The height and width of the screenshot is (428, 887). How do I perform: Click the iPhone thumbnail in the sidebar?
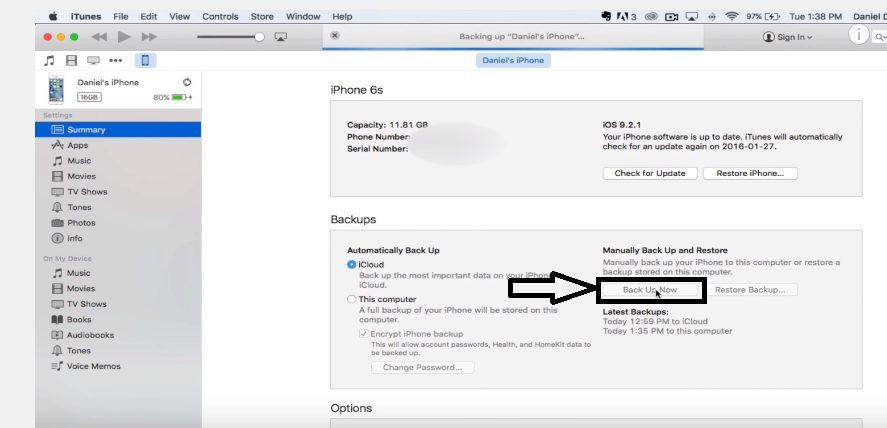click(56, 90)
